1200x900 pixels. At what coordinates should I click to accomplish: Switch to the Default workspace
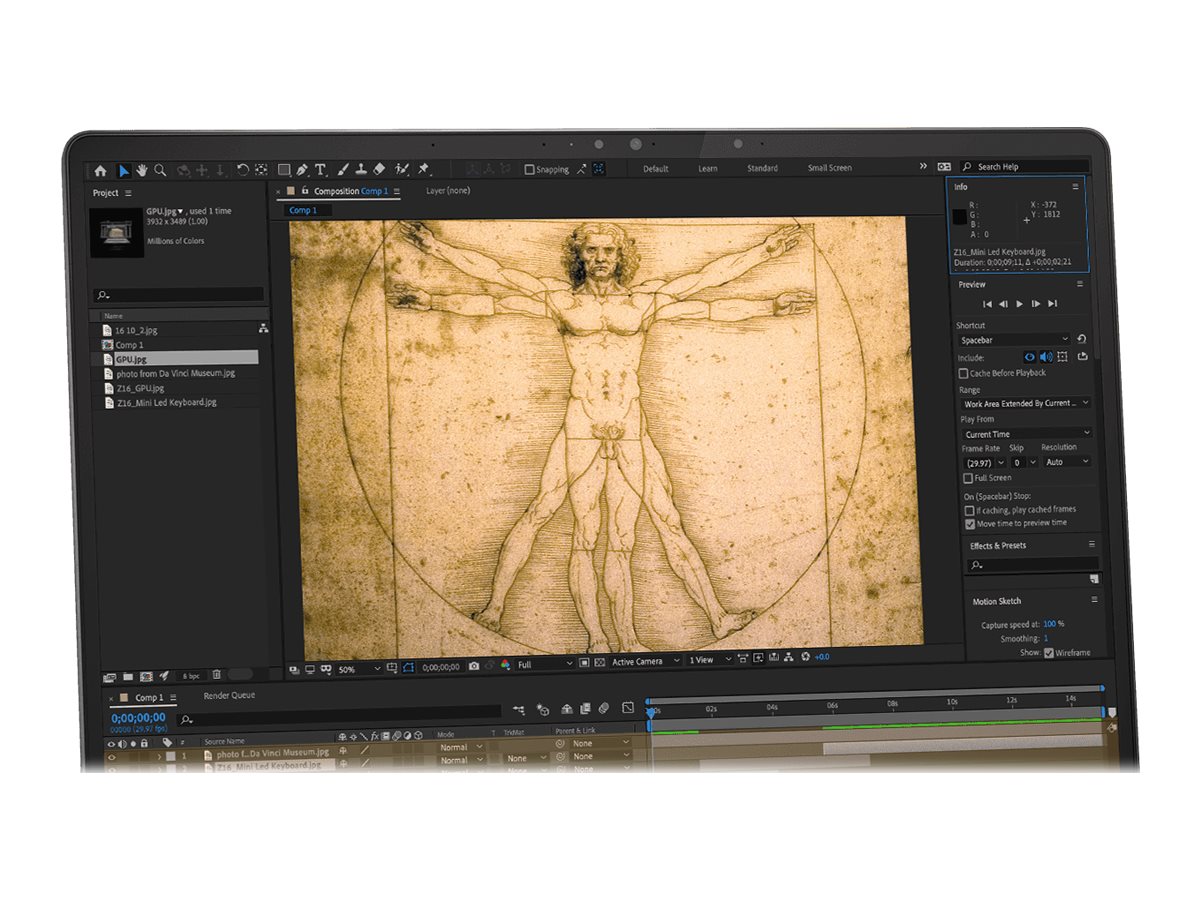coord(656,169)
